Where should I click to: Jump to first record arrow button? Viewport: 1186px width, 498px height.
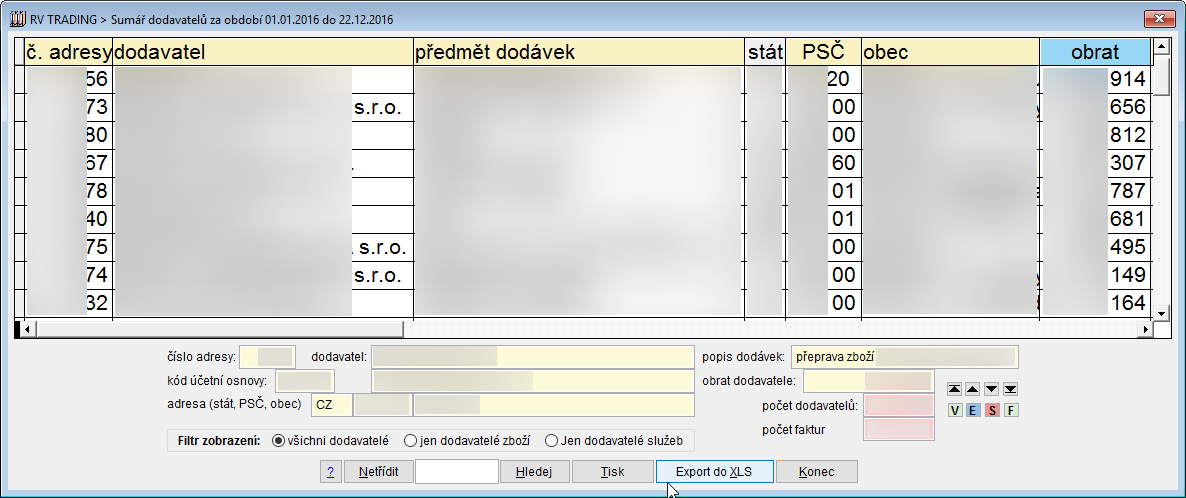(955, 389)
